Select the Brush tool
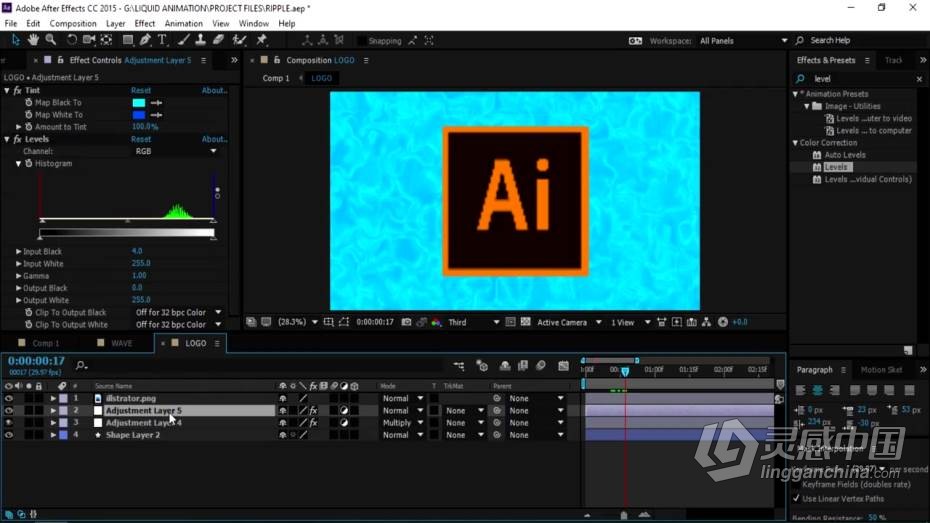This screenshot has height=523, width=930. click(x=184, y=40)
